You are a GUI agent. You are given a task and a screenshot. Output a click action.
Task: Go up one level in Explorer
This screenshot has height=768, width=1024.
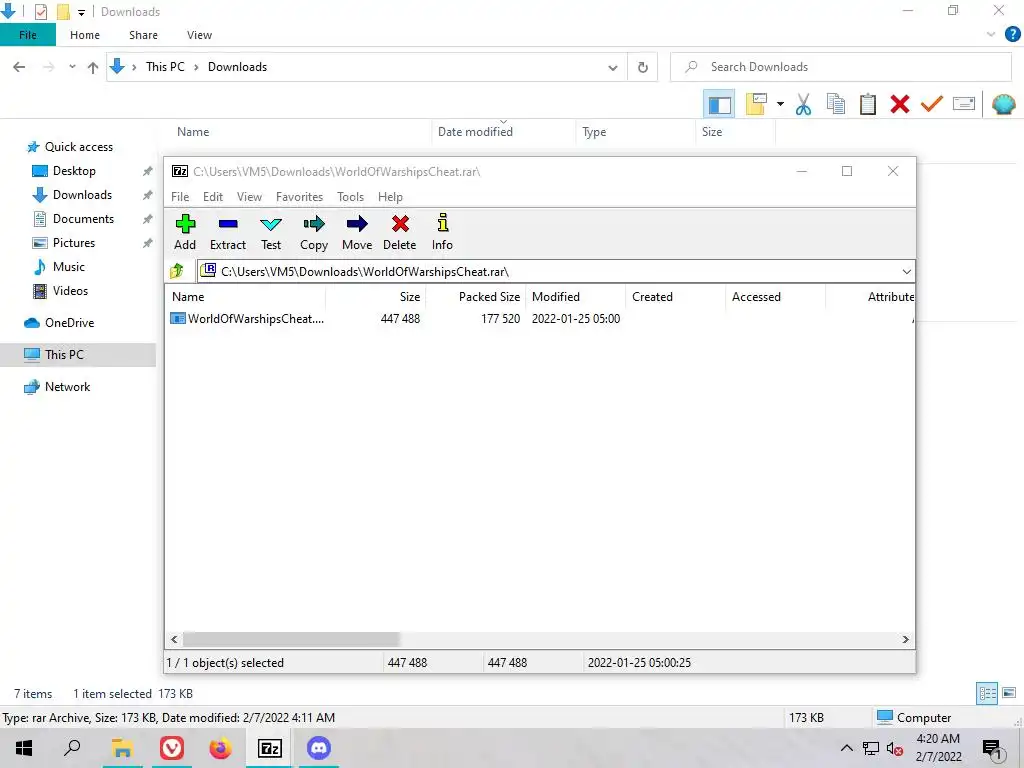coord(93,67)
